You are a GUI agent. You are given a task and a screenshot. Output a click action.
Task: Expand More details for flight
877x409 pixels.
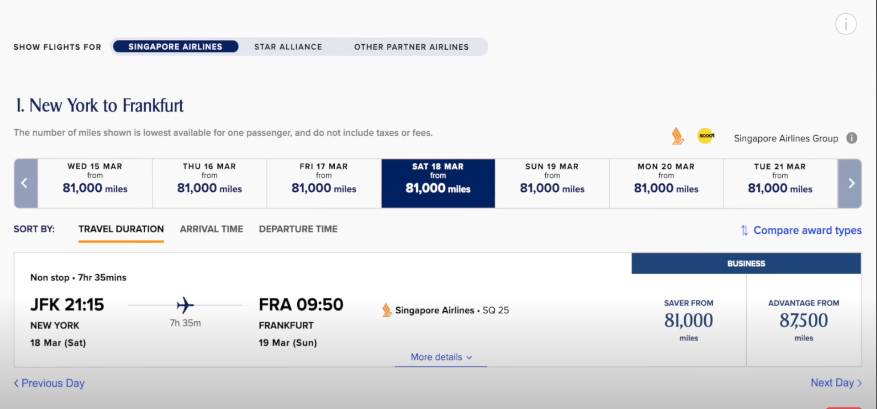point(440,357)
